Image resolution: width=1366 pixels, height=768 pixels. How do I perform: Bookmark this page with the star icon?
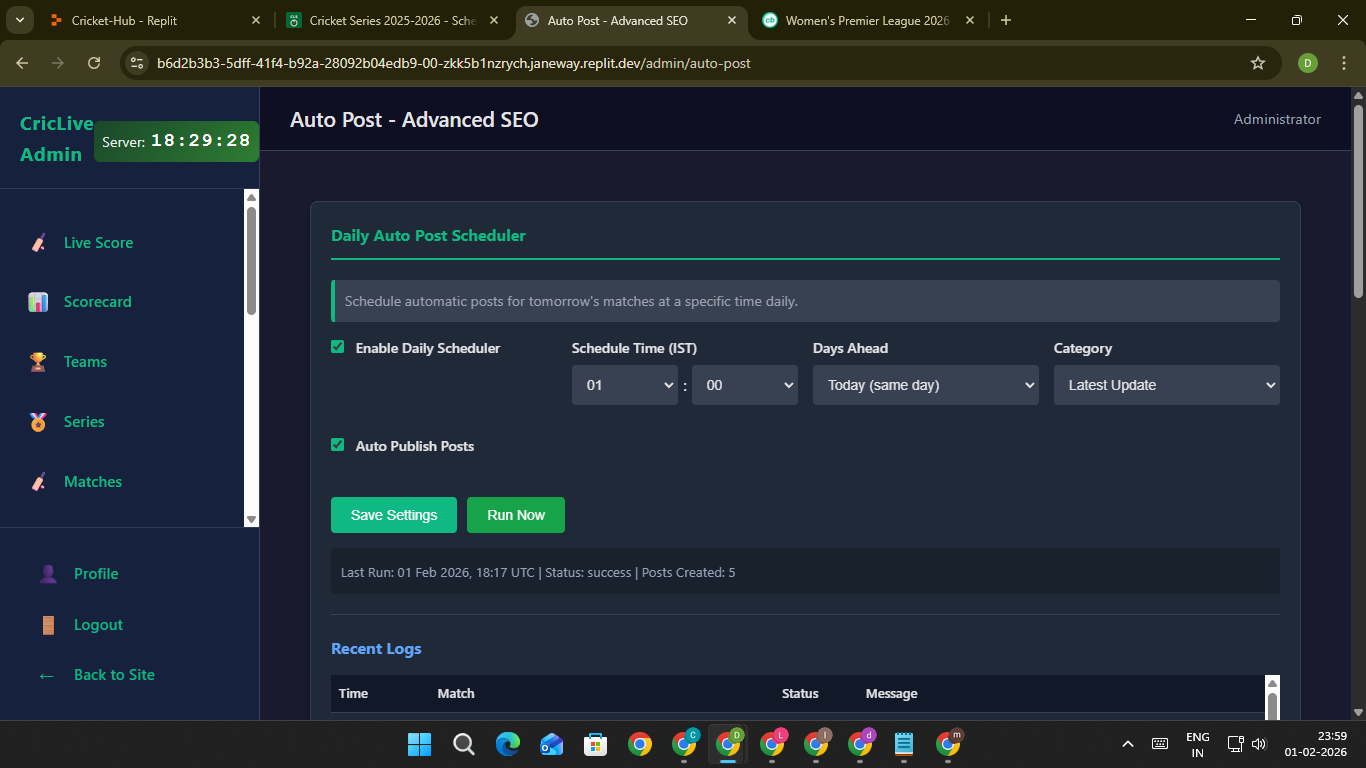click(1258, 63)
